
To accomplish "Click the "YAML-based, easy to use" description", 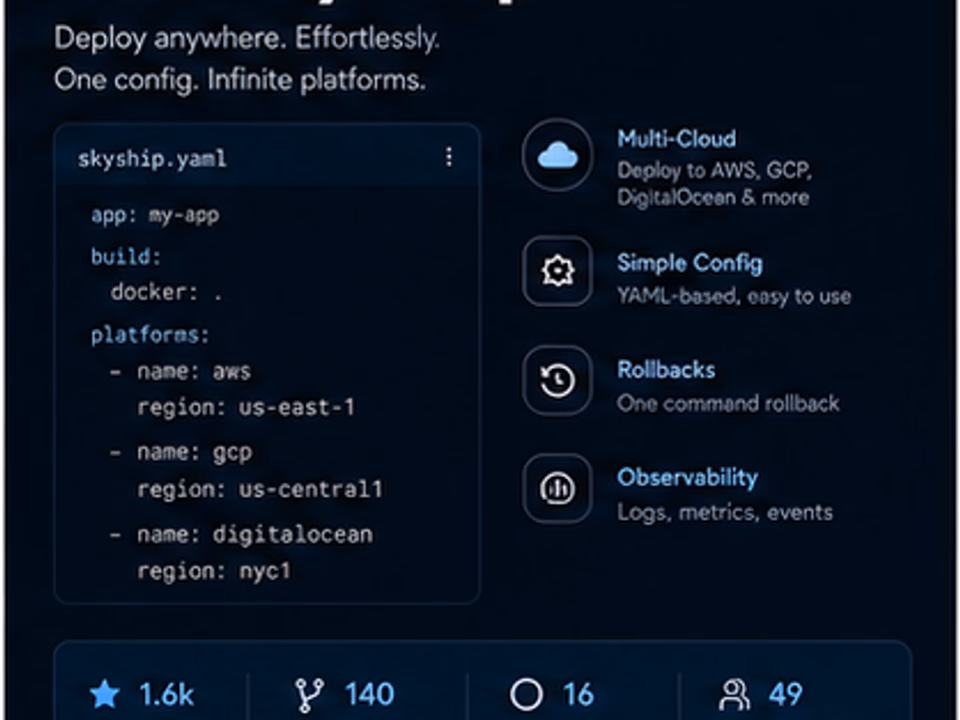I will click(734, 296).
